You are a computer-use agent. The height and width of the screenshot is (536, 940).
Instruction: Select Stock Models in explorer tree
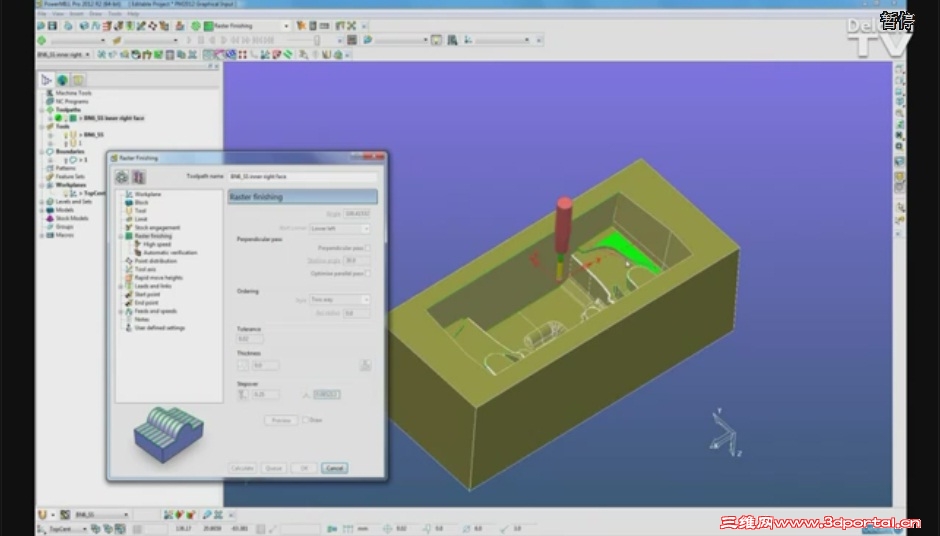[72, 218]
